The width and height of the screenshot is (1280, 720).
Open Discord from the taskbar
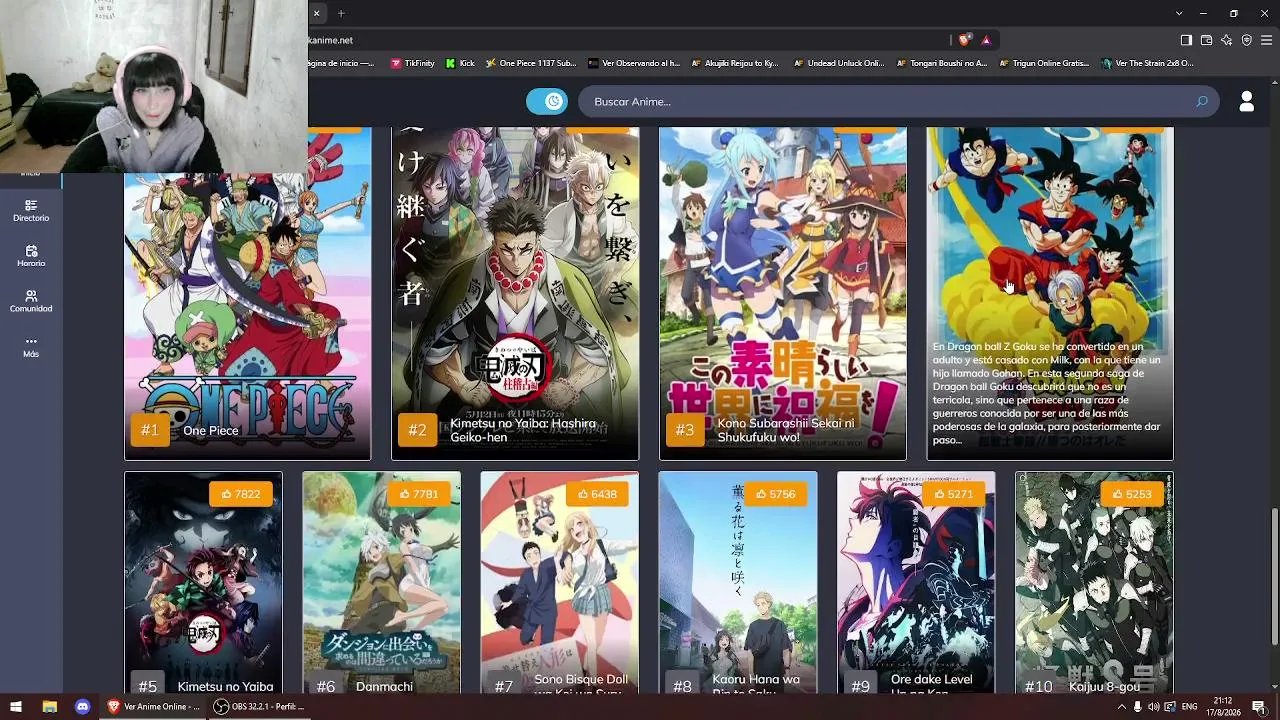pos(83,707)
